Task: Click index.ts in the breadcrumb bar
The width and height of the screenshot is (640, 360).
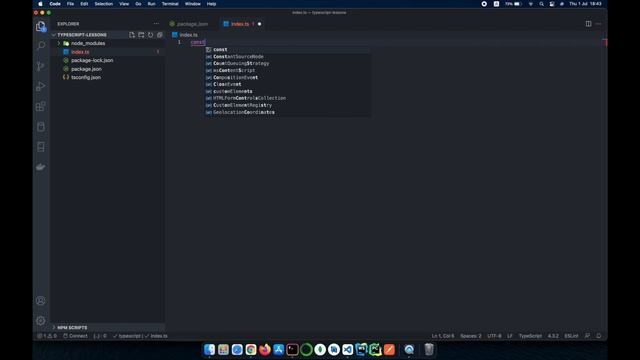Action: point(188,35)
